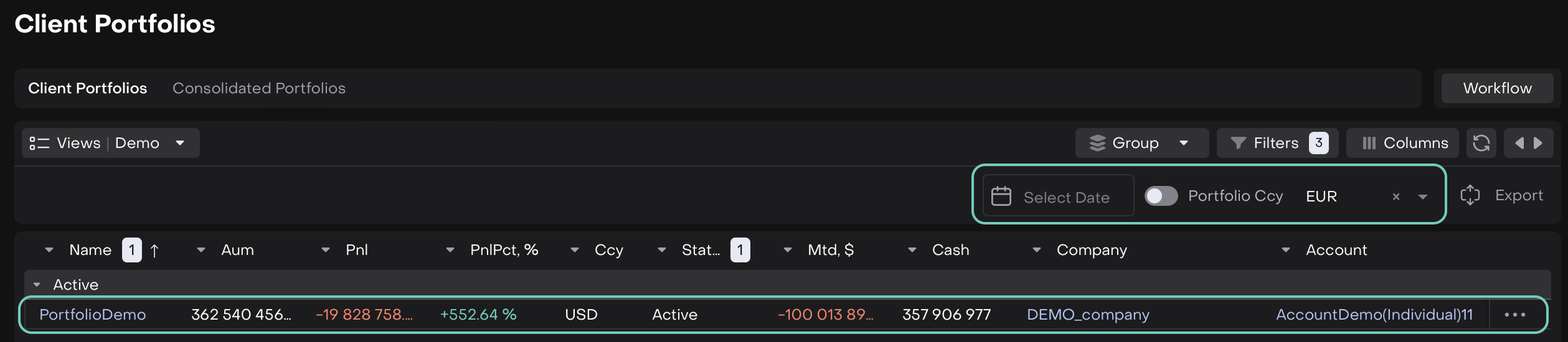Click the calendar icon for date
The height and width of the screenshot is (342, 1568).
[1001, 196]
